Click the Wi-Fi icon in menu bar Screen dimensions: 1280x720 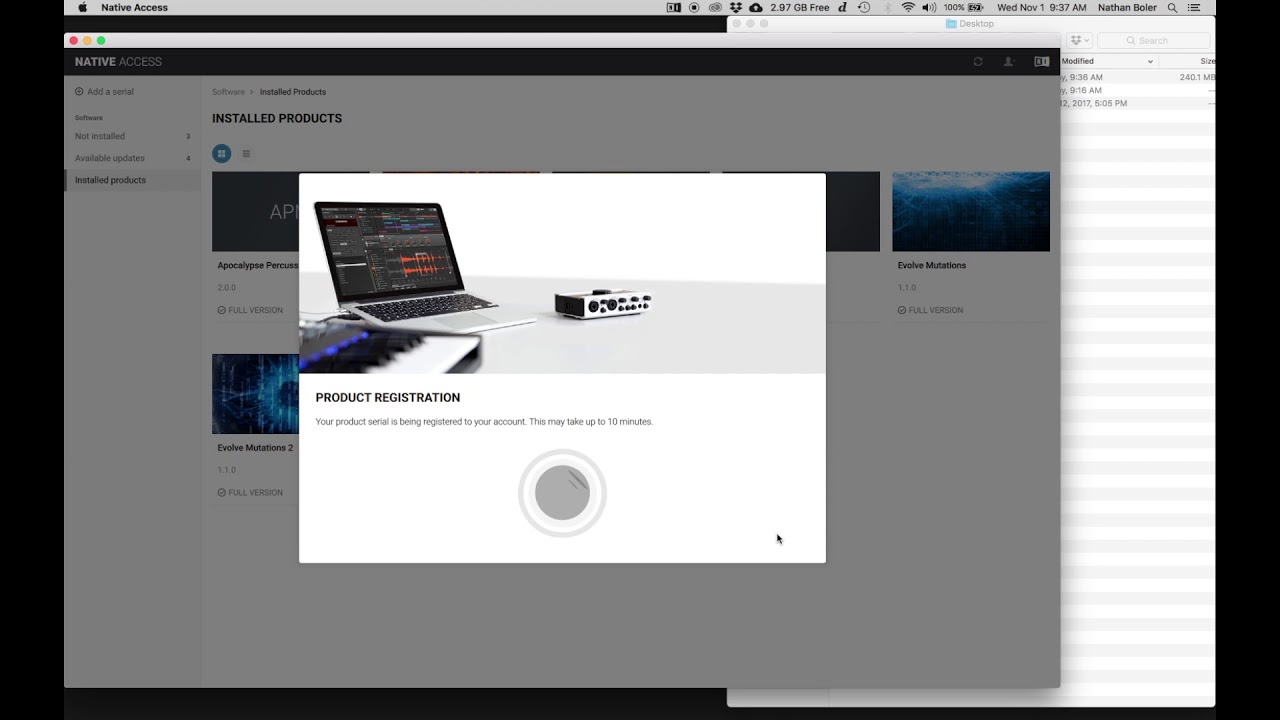point(908,7)
